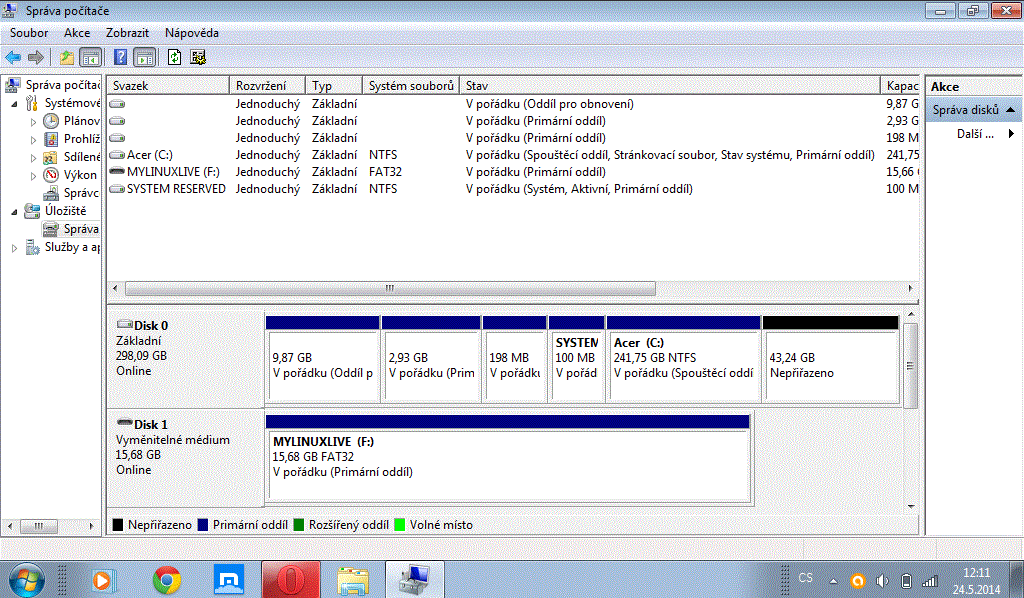The width and height of the screenshot is (1024, 598).
Task: Open the Windows Start button
Action: pyautogui.click(x=26, y=580)
